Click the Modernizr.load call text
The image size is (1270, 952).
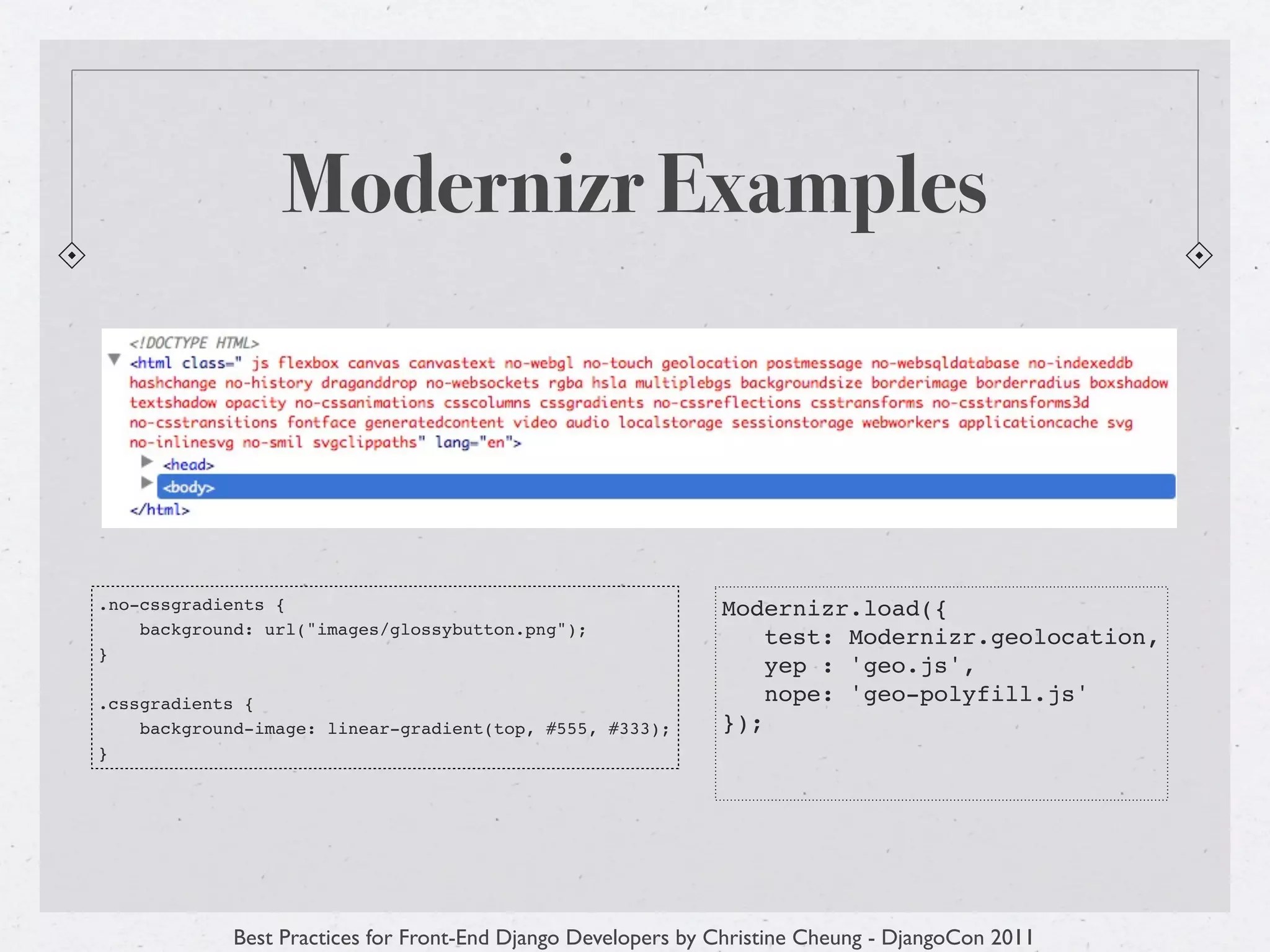click(x=833, y=609)
